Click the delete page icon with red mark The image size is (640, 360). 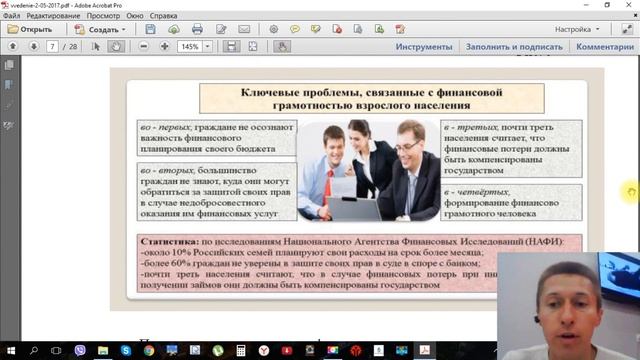pos(337,29)
